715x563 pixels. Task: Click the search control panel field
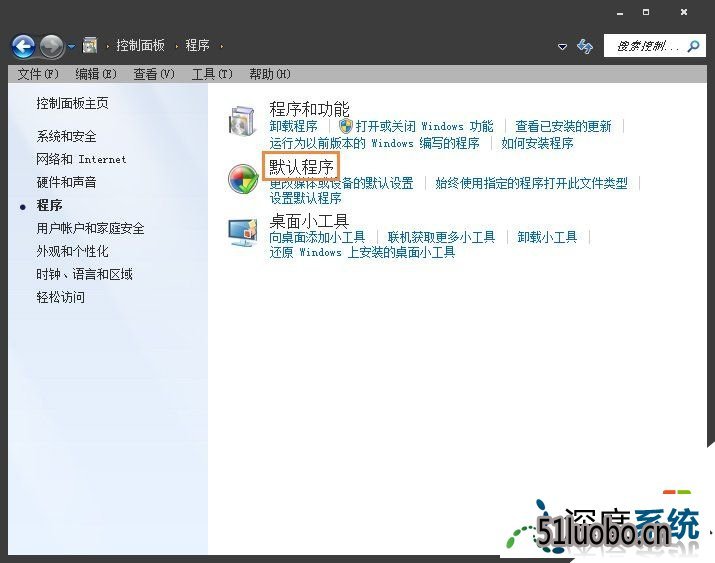[x=654, y=46]
